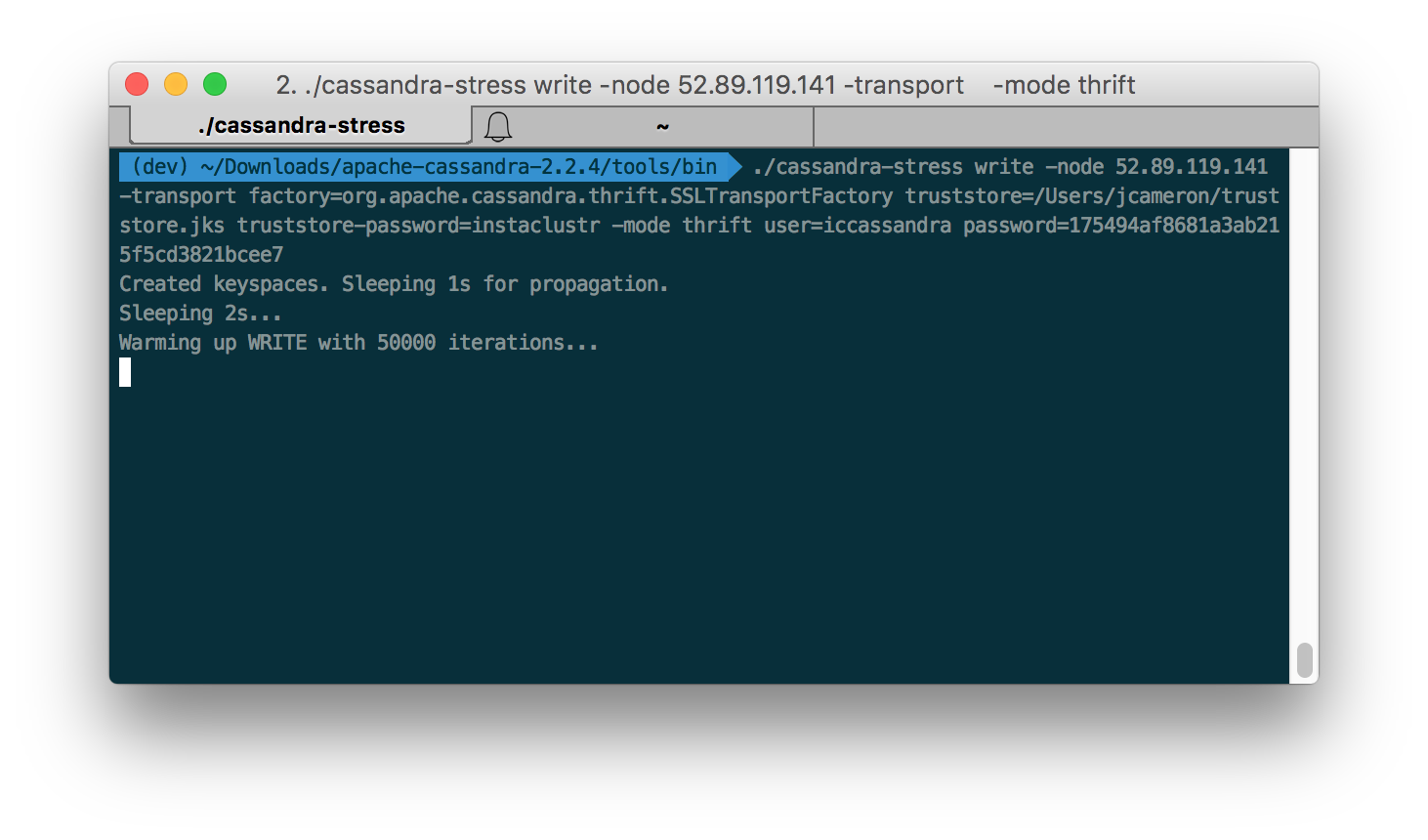Viewport: 1428px width, 840px height.
Task: Minimize the window using the yellow button
Action: 176,85
